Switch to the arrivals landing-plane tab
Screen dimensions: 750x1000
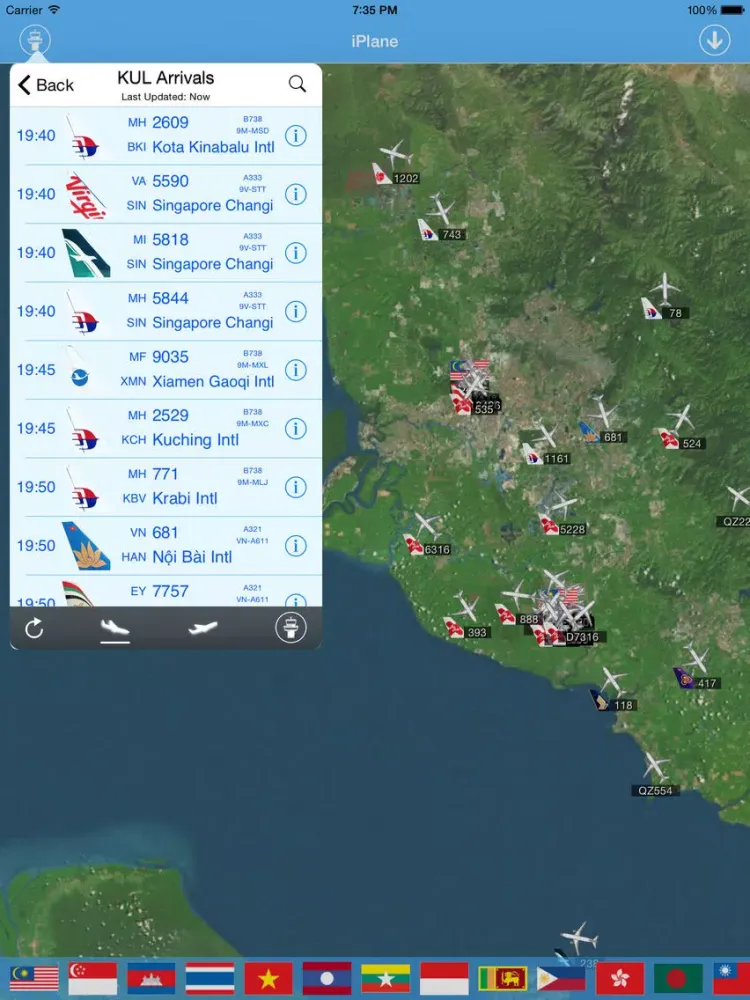pos(115,628)
